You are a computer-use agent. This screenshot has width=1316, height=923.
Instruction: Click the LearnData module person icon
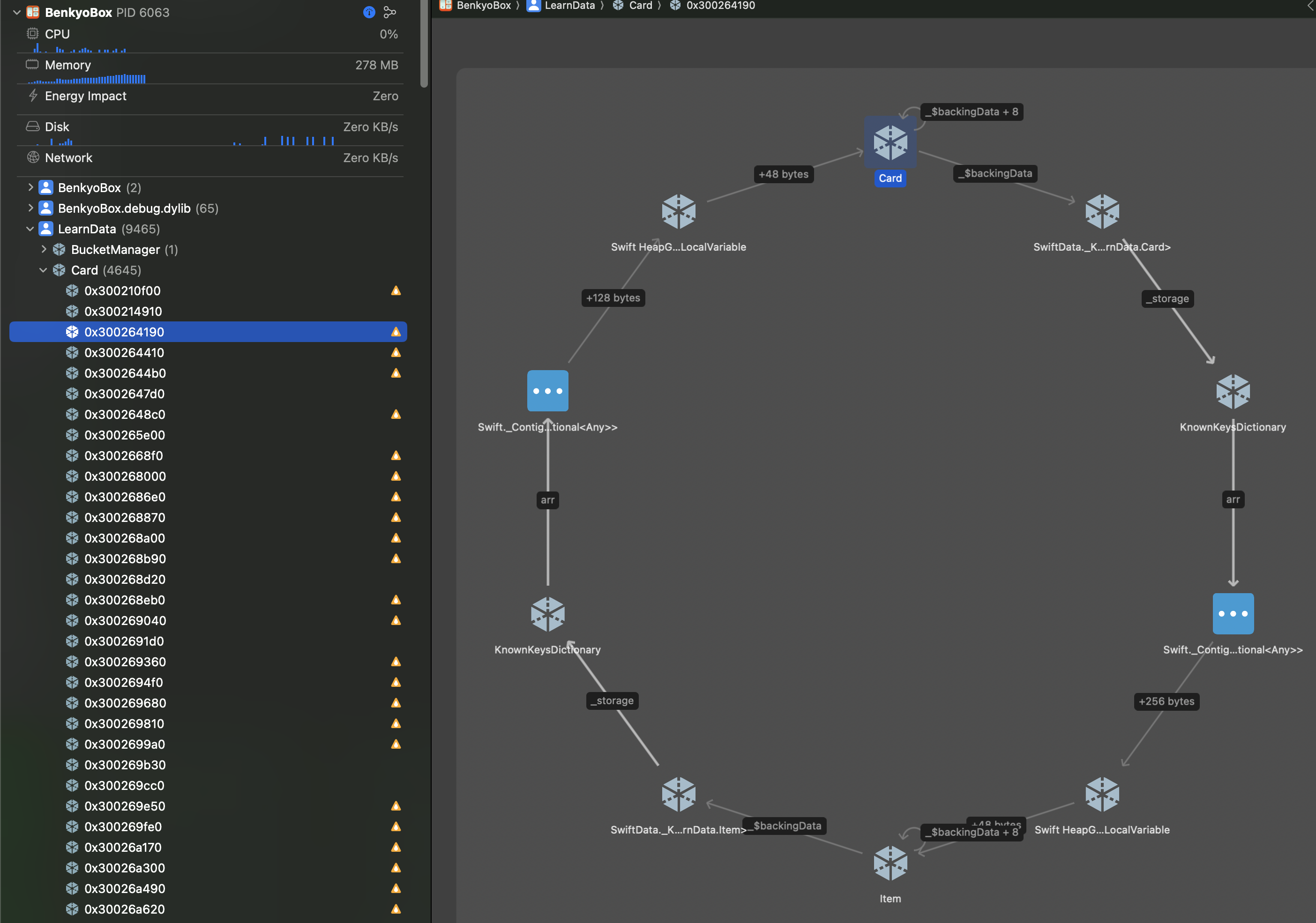tap(46, 229)
